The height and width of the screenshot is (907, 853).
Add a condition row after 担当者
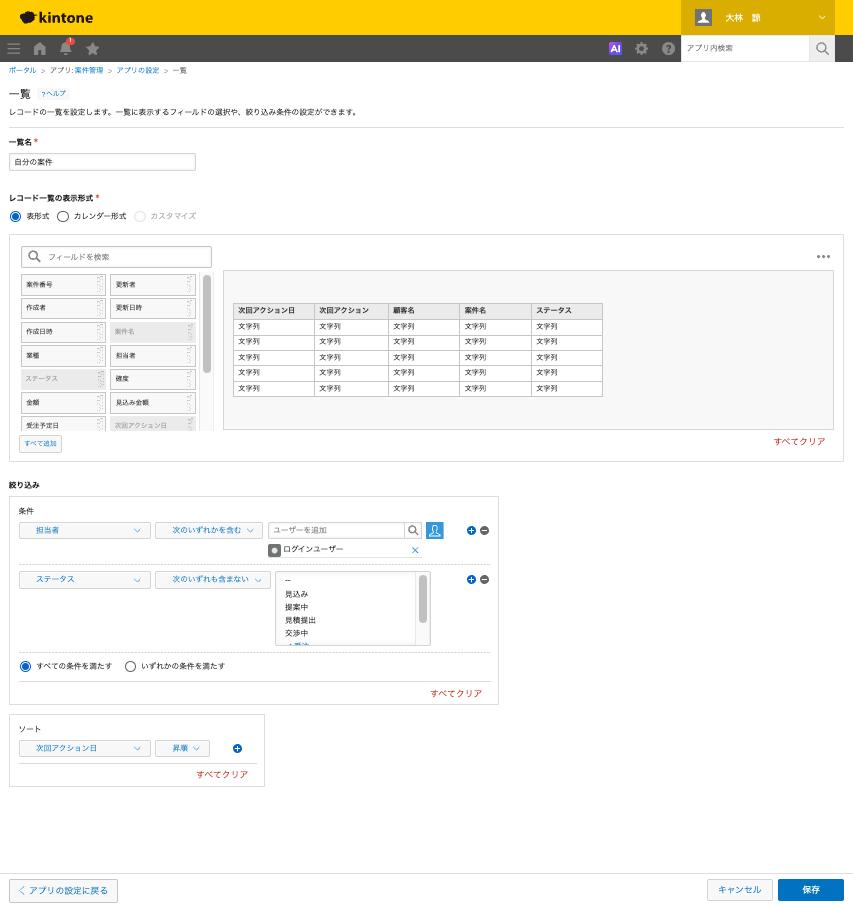tap(471, 530)
